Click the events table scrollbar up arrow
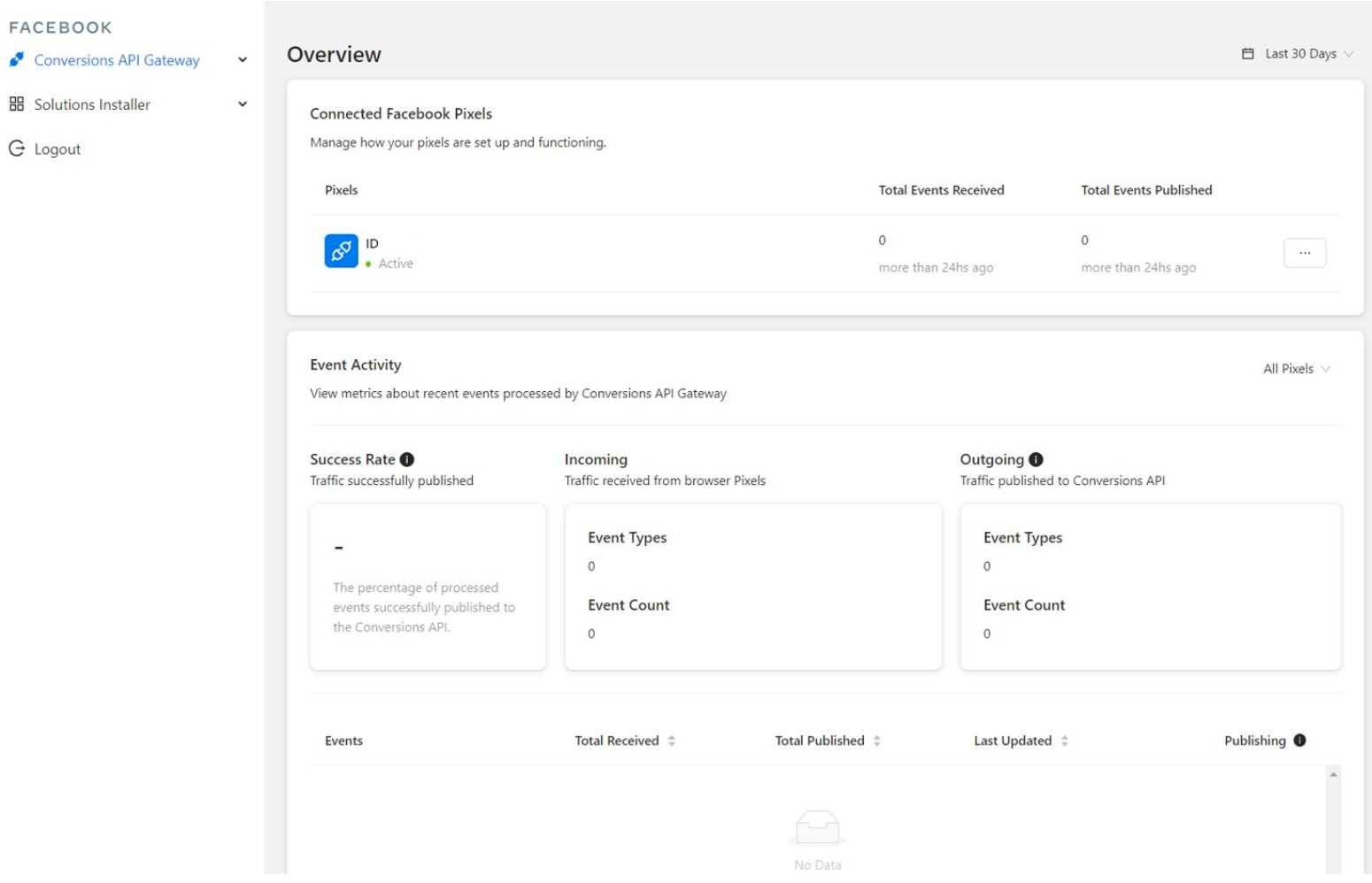Screen dimensions: 1372x883 [x=1333, y=774]
